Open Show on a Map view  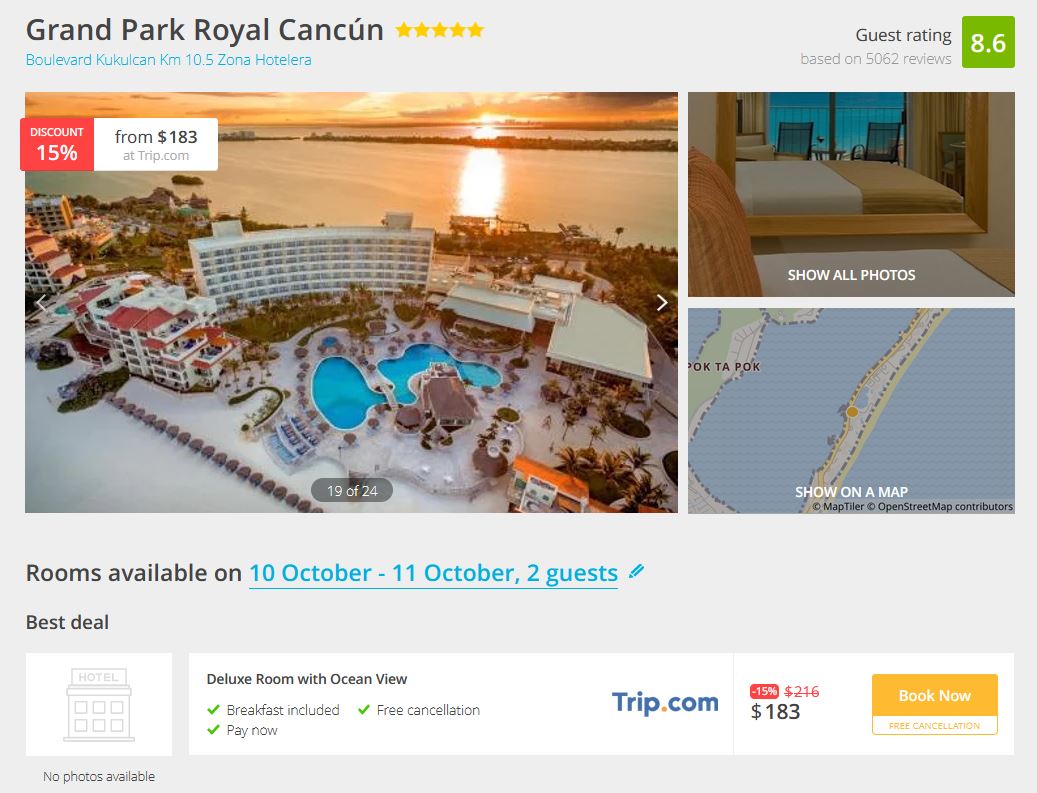pos(851,411)
